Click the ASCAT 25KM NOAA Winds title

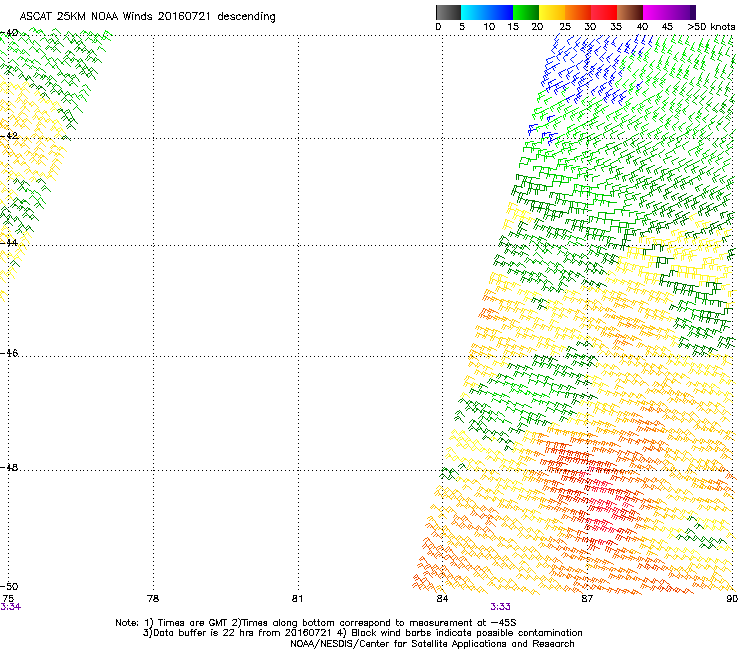tap(148, 16)
